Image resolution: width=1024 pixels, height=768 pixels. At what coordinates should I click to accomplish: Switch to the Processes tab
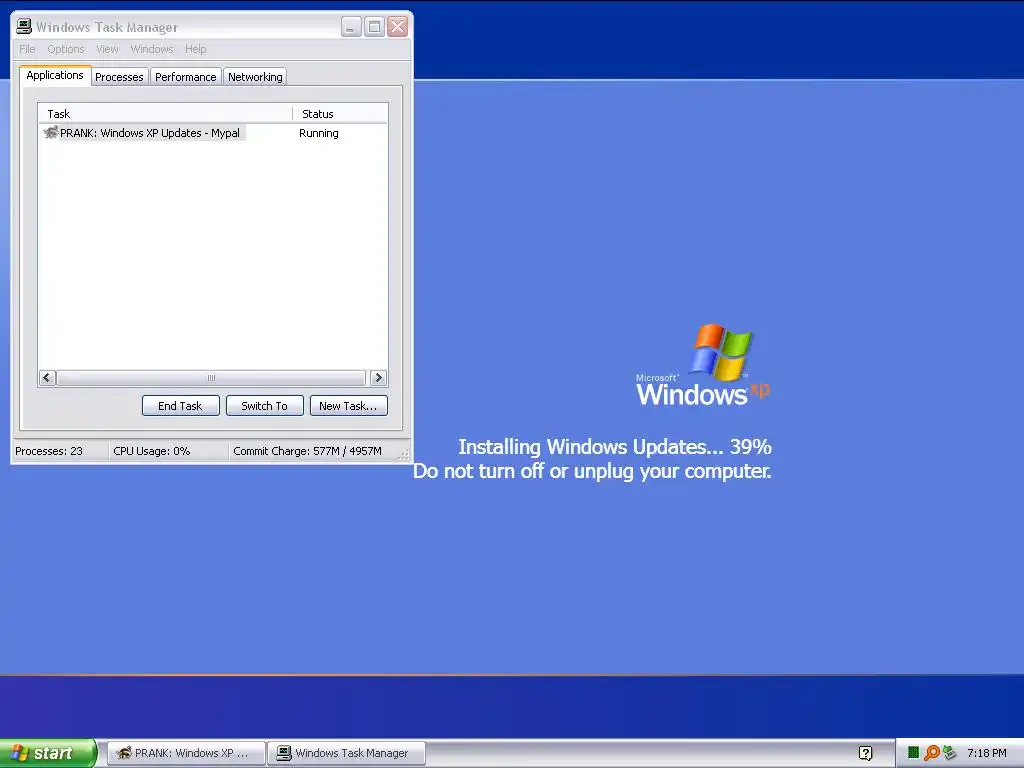point(120,77)
